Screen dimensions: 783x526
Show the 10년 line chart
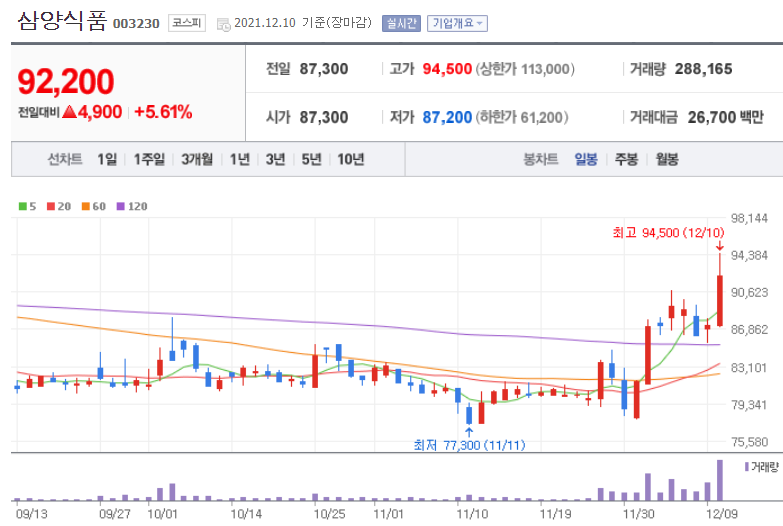[x=351, y=159]
